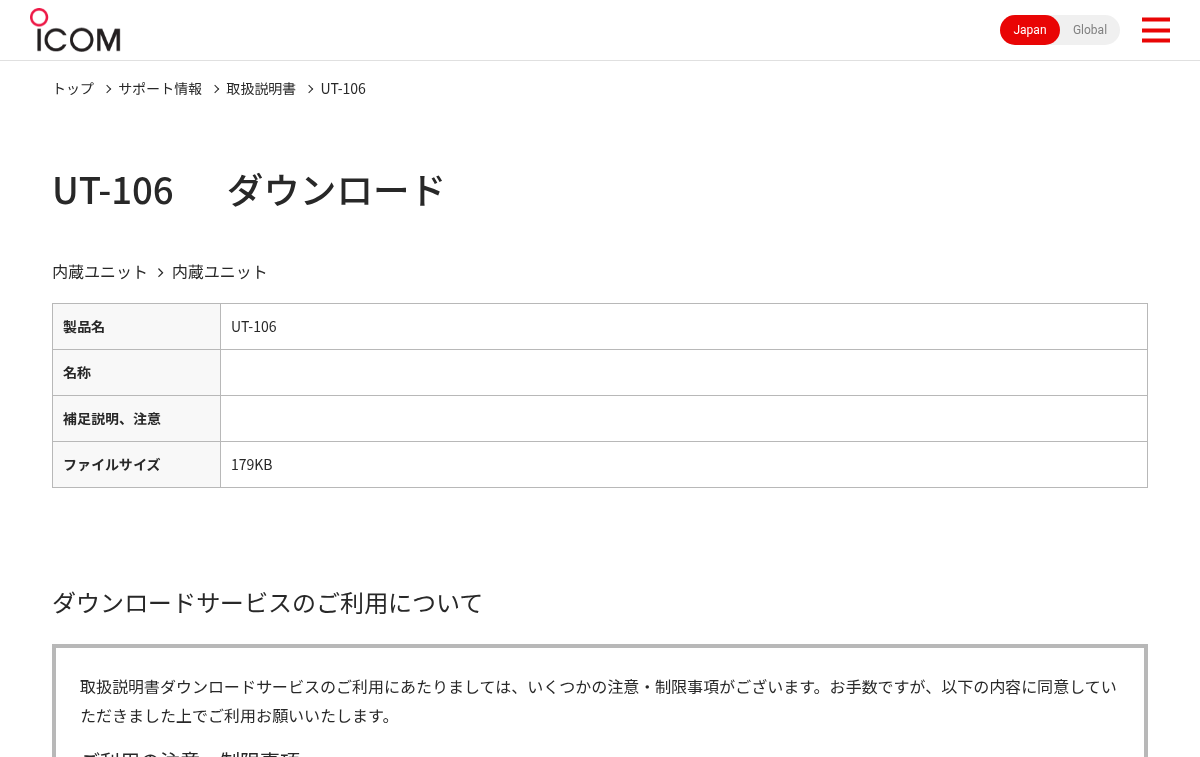This screenshot has height=757, width=1200.
Task: Select the UT-106 table value cell
Action: pos(684,327)
